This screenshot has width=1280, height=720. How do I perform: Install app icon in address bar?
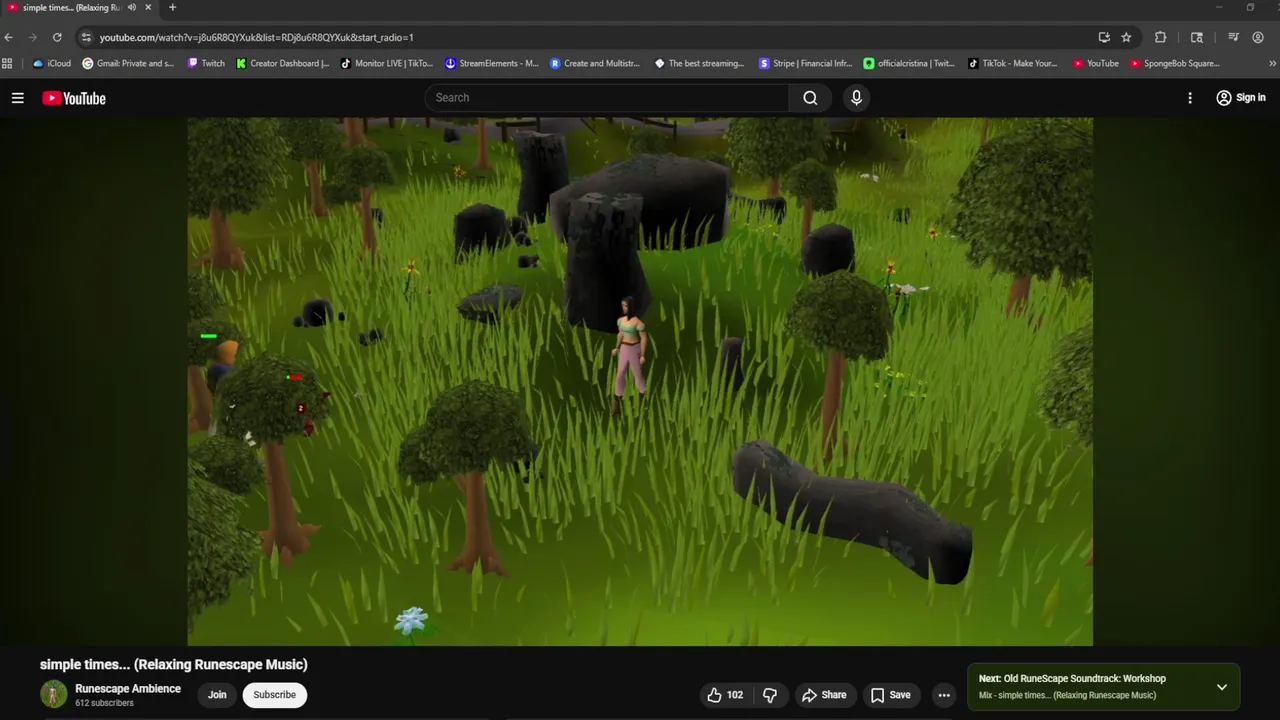pyautogui.click(x=1104, y=37)
